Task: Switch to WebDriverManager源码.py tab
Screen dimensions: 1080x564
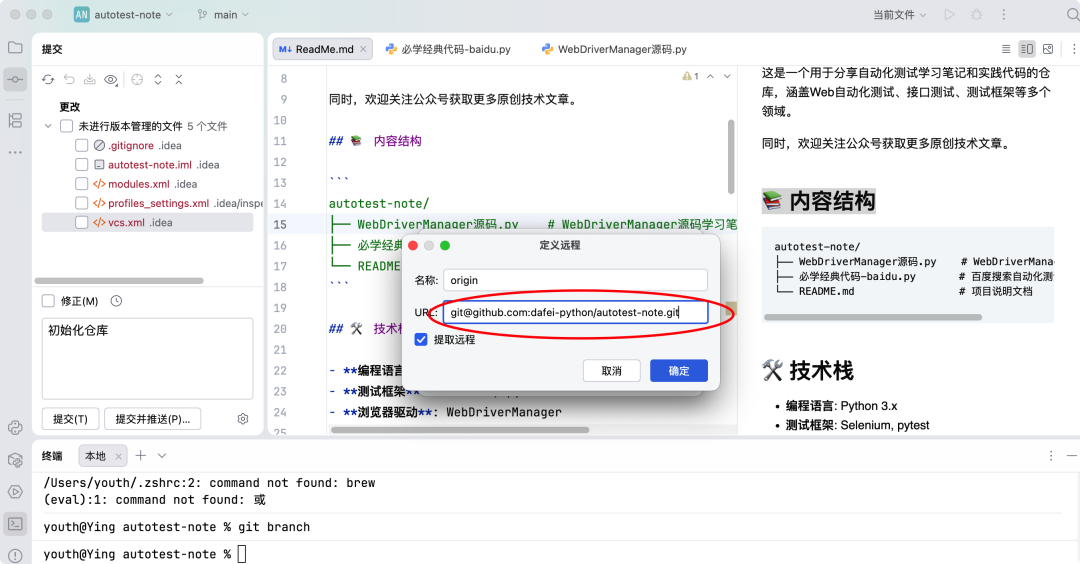Action: coord(614,49)
